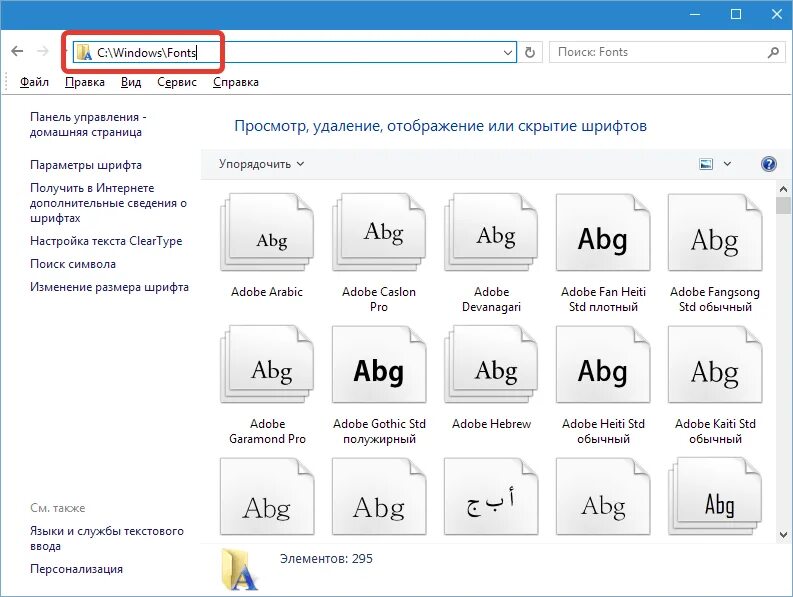Select the Adobe Arabic font icon
Image resolution: width=793 pixels, height=597 pixels.
[267, 233]
